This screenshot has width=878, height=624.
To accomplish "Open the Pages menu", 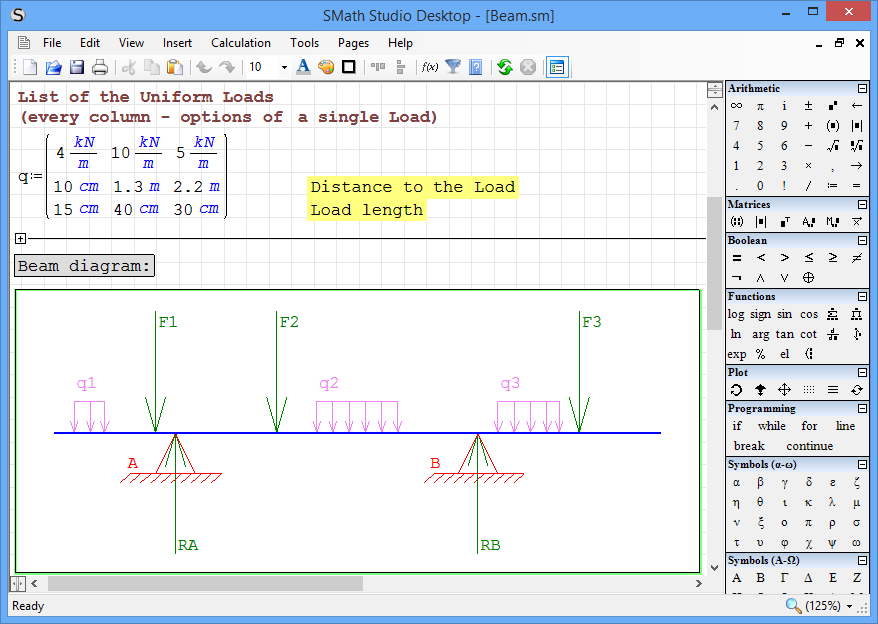I will point(353,43).
